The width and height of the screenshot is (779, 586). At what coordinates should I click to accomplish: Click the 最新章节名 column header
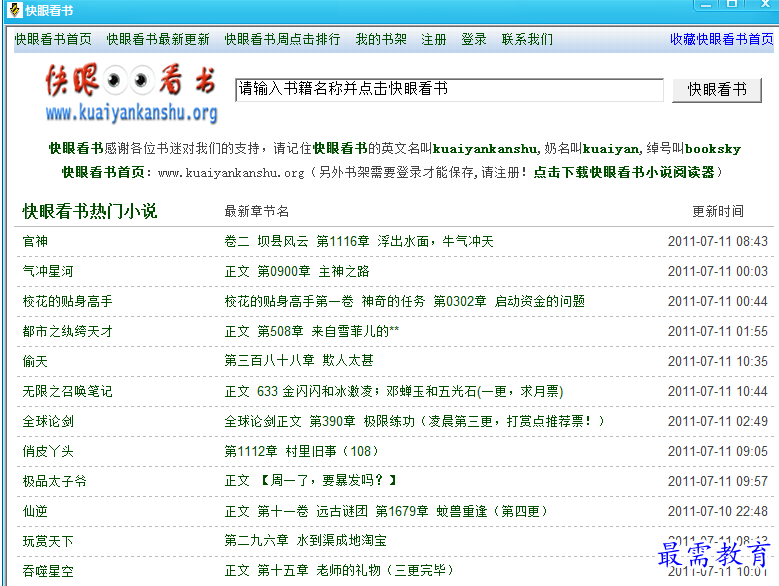256,212
